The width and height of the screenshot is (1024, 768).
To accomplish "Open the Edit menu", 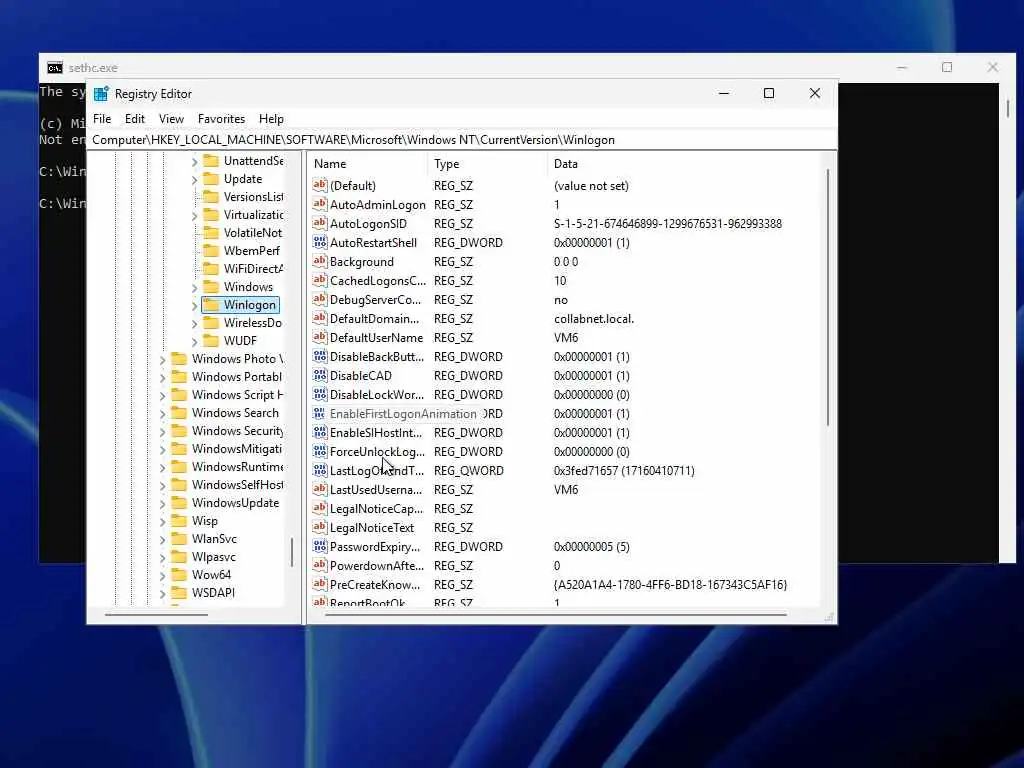I will click(x=135, y=119).
